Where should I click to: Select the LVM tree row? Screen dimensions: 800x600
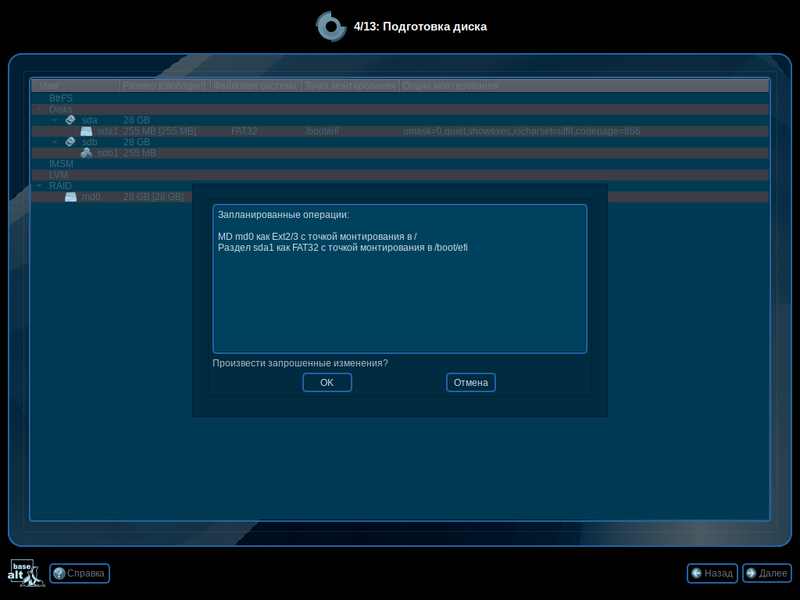pyautogui.click(x=400, y=175)
